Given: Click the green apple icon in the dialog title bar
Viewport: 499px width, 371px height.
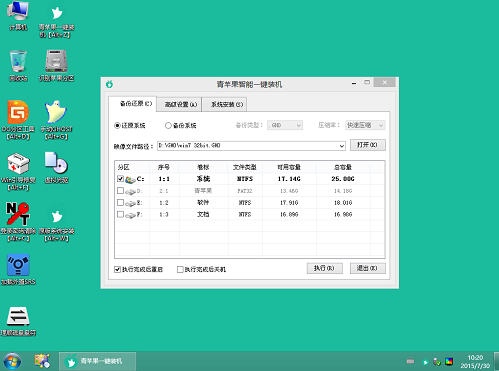Looking at the screenshot, I should point(109,84).
